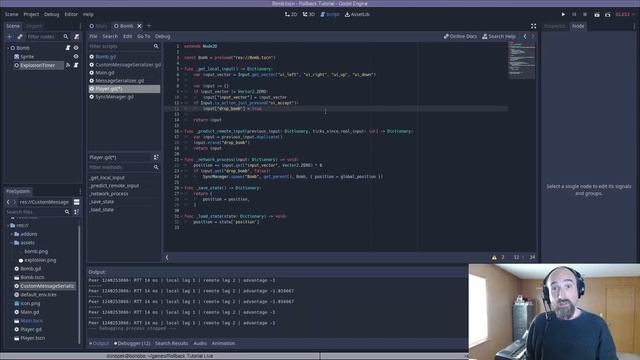Add a new node with plus icon
The image size is (640, 360).
(x=9, y=37)
